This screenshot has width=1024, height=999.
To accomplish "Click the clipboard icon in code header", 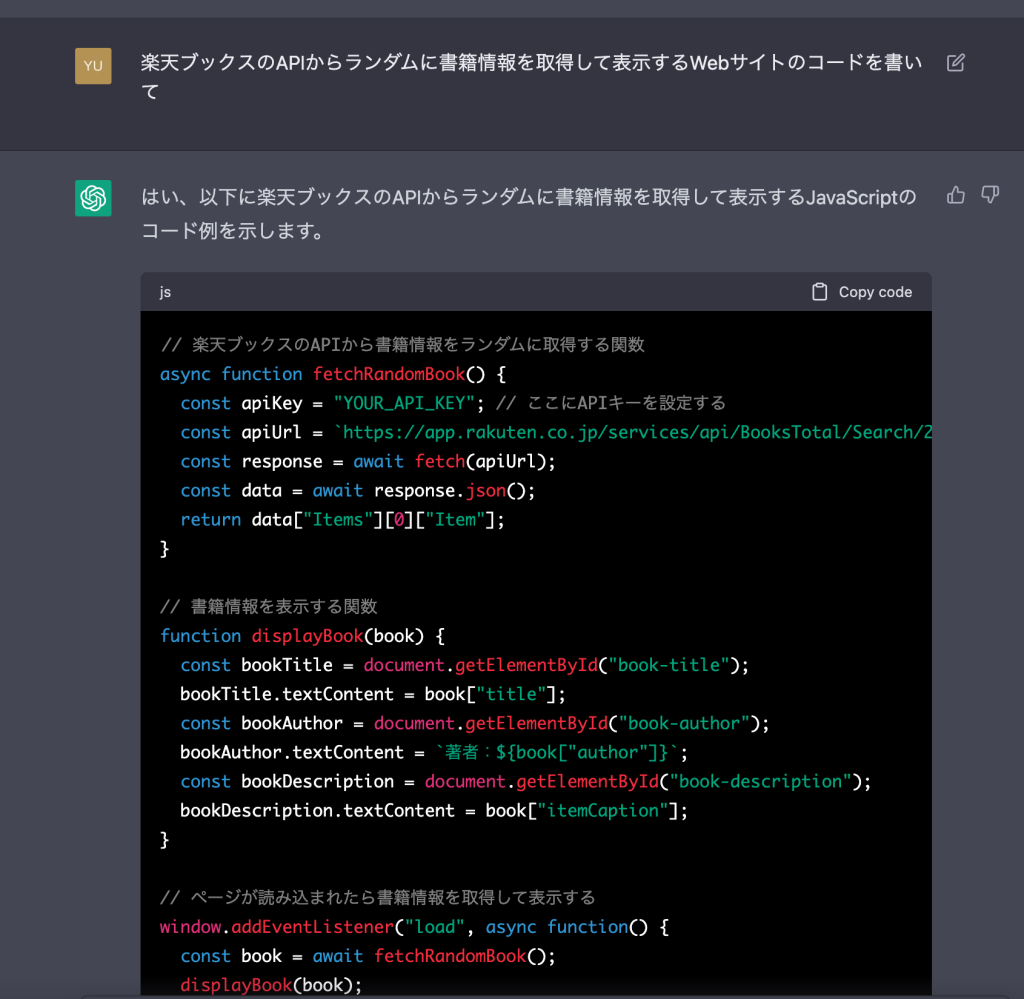I will point(820,292).
